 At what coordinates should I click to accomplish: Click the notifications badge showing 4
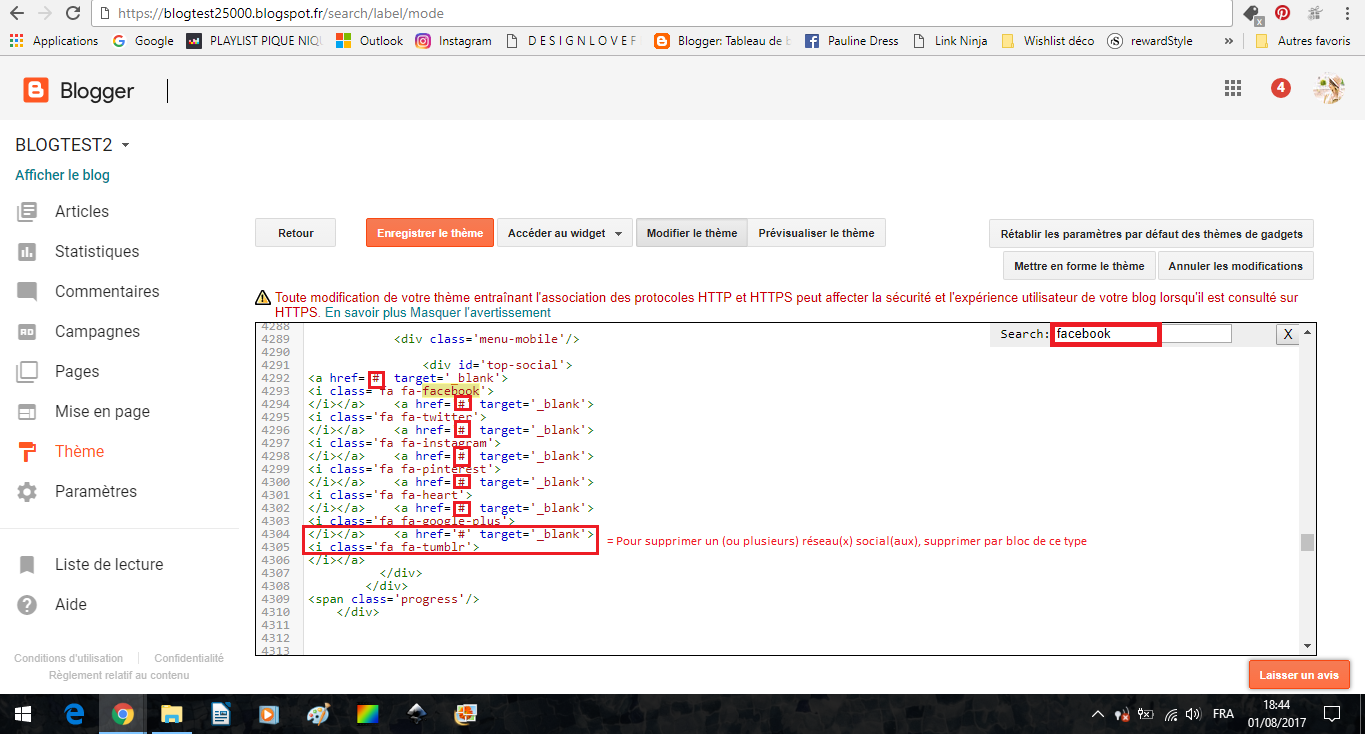coord(1280,88)
